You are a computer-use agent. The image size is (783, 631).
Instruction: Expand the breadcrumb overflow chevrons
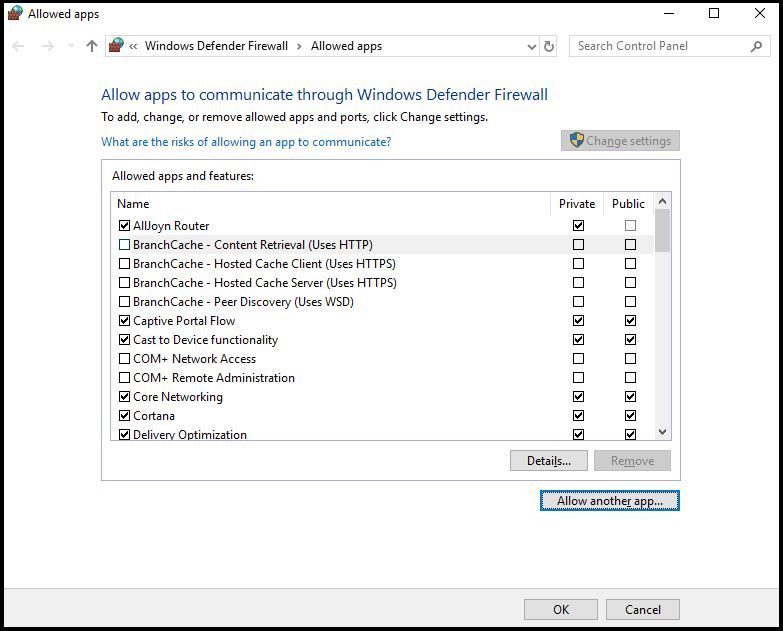pyautogui.click(x=133, y=46)
